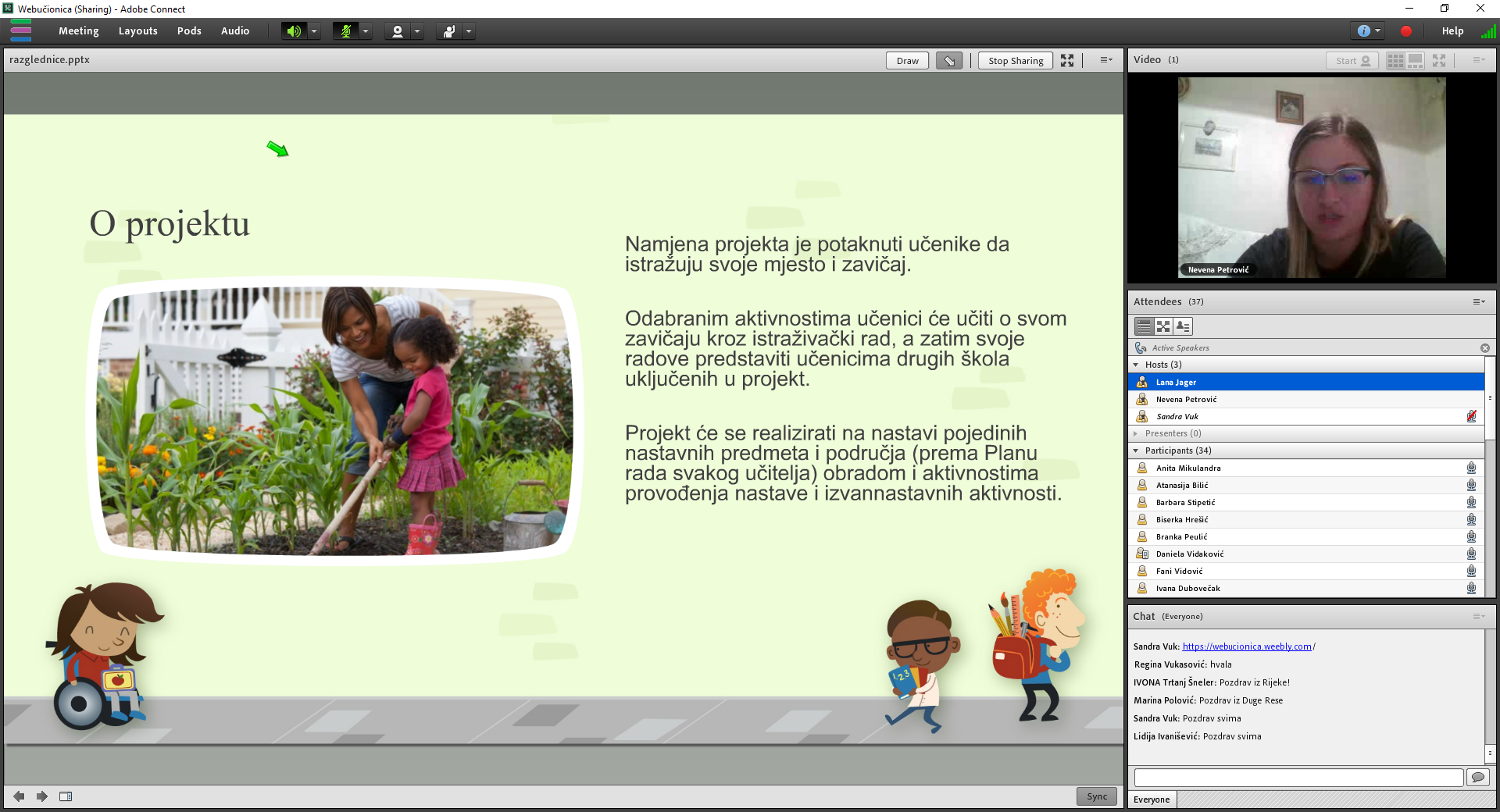Open the Meeting menu
Screen dimensions: 1500x812
78,31
